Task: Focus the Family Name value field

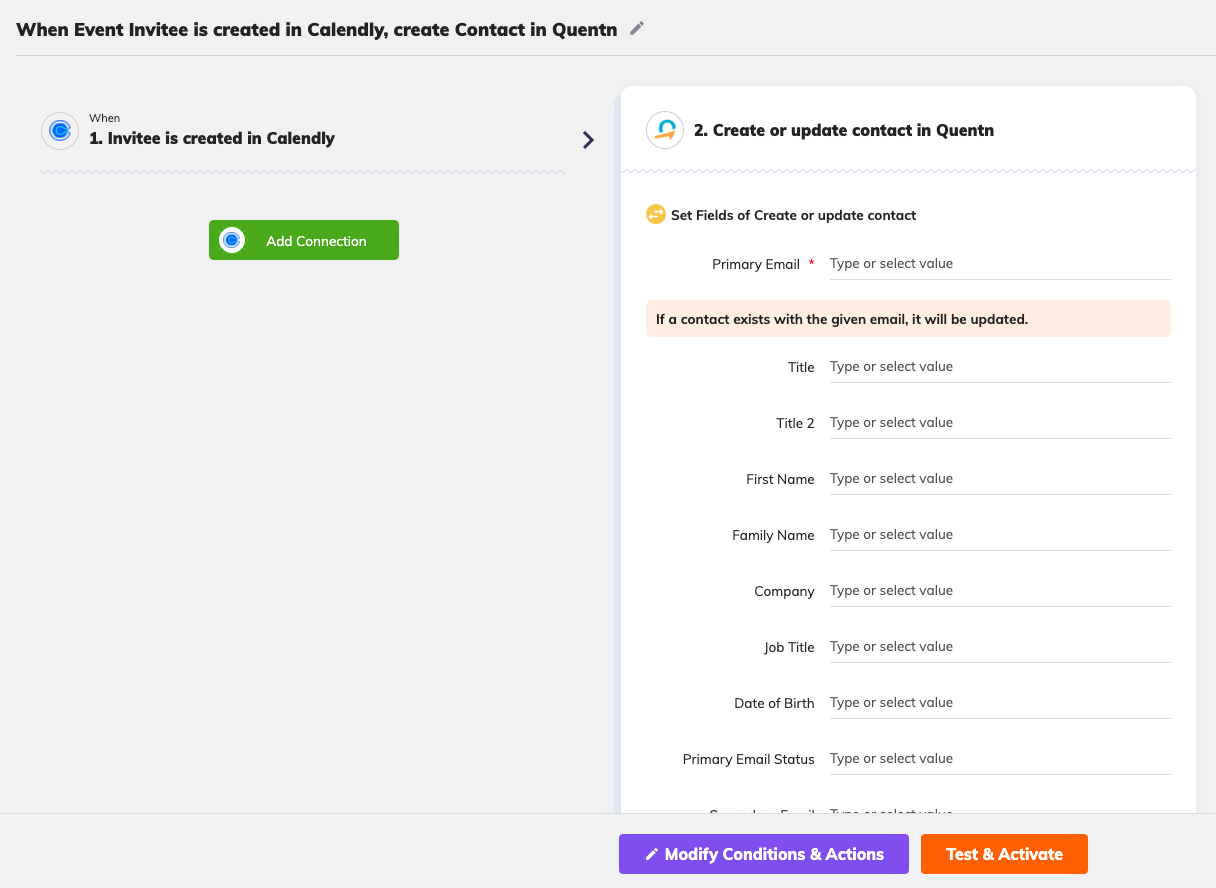Action: pos(1000,535)
